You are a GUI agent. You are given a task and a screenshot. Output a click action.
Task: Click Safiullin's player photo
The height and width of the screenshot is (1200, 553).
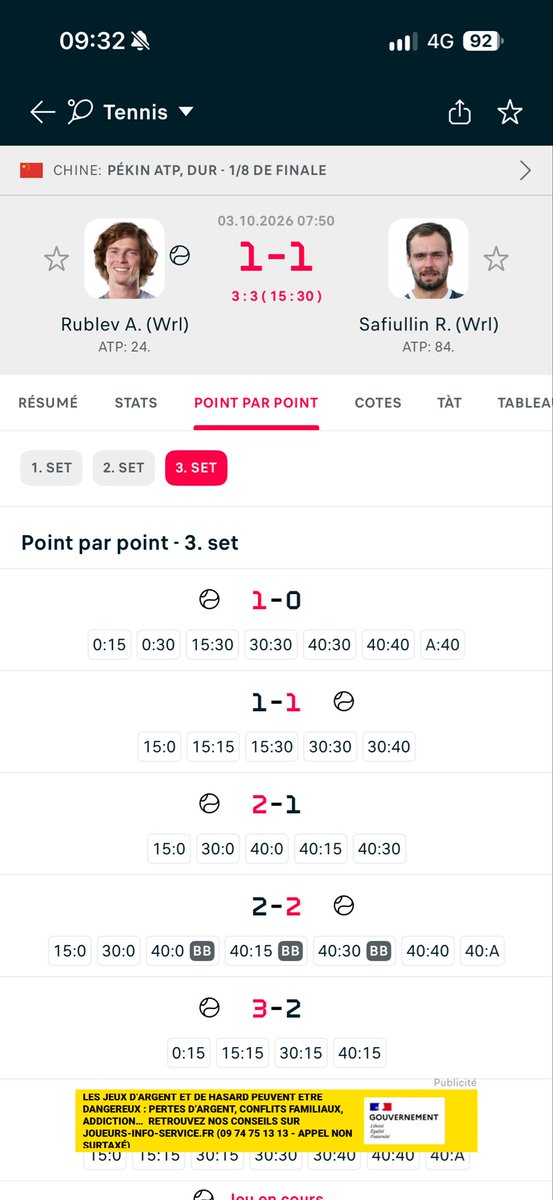[428, 259]
